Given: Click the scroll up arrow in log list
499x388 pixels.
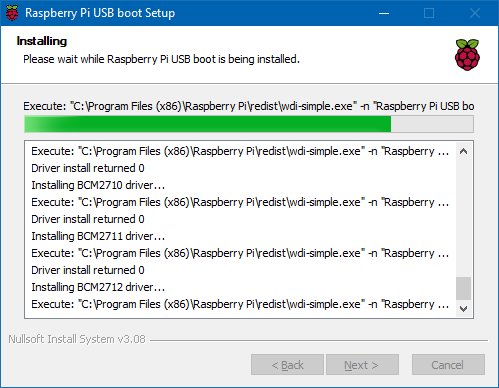Looking at the screenshot, I should click(463, 151).
